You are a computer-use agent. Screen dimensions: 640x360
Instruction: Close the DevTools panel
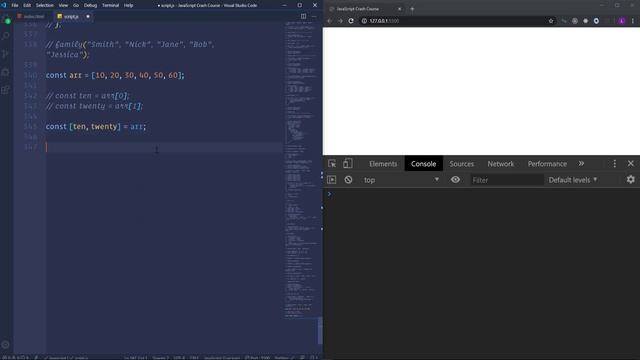coord(631,163)
